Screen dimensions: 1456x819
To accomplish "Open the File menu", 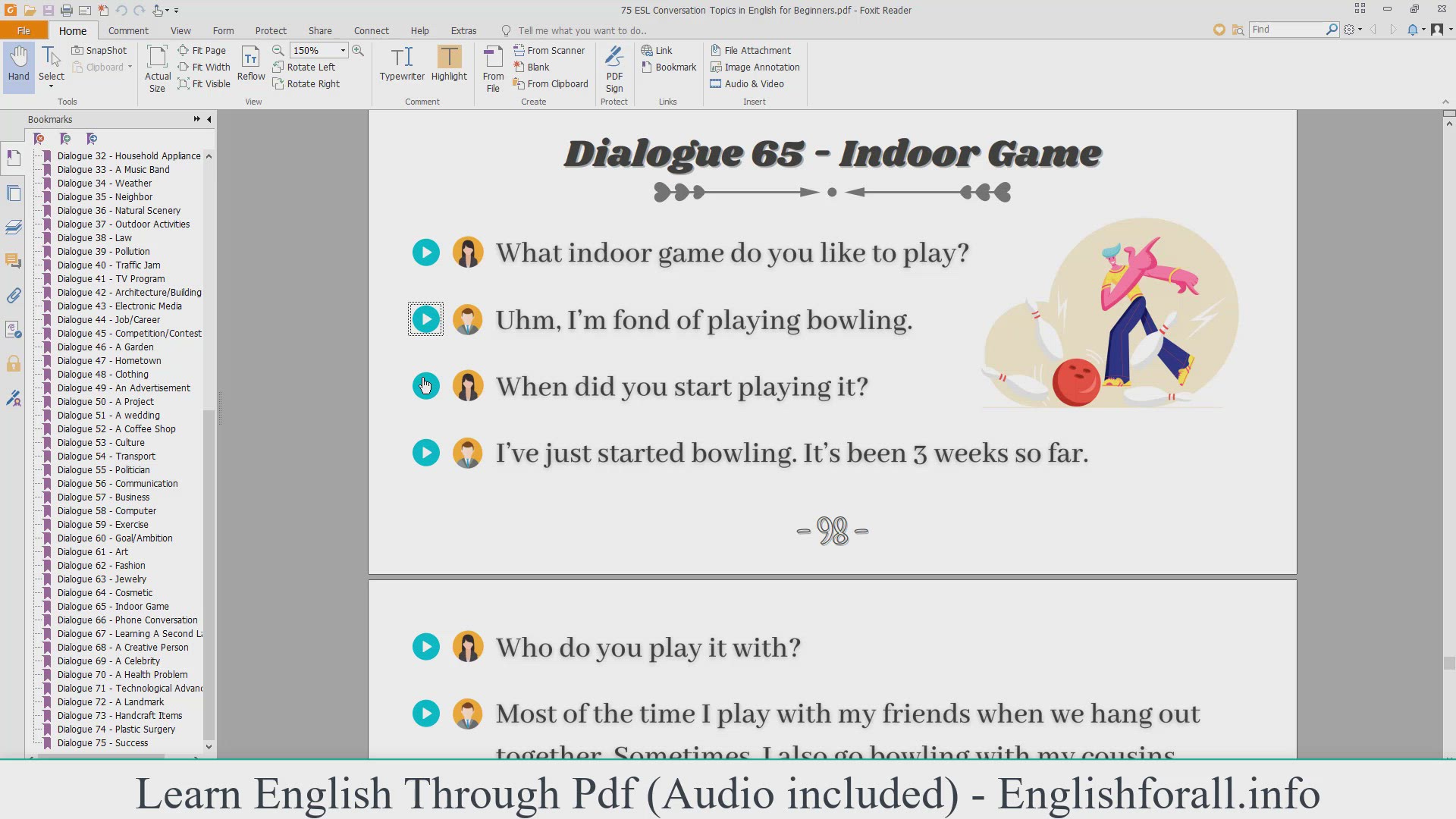I will pyautogui.click(x=24, y=30).
